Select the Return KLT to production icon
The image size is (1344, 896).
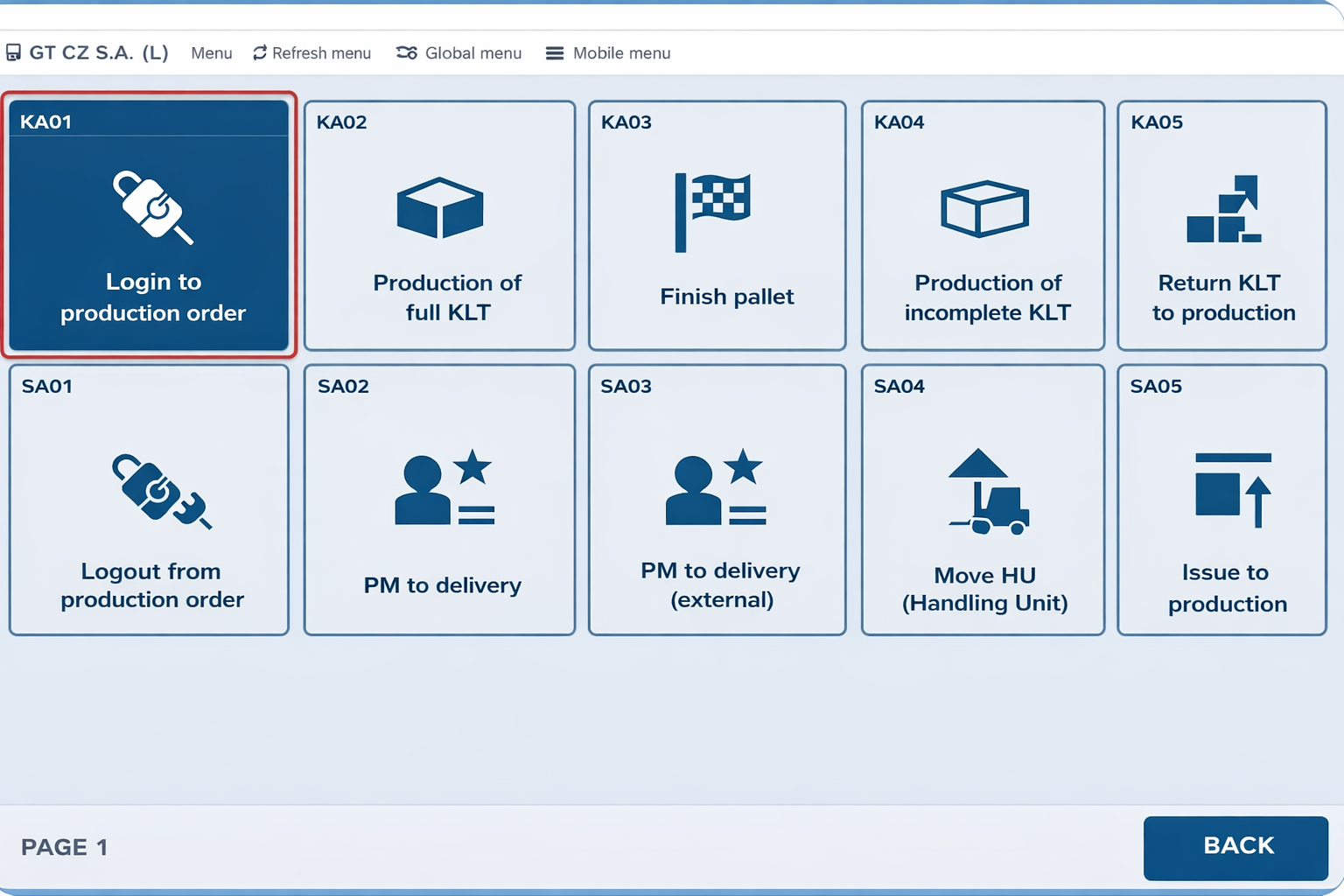(x=1223, y=209)
